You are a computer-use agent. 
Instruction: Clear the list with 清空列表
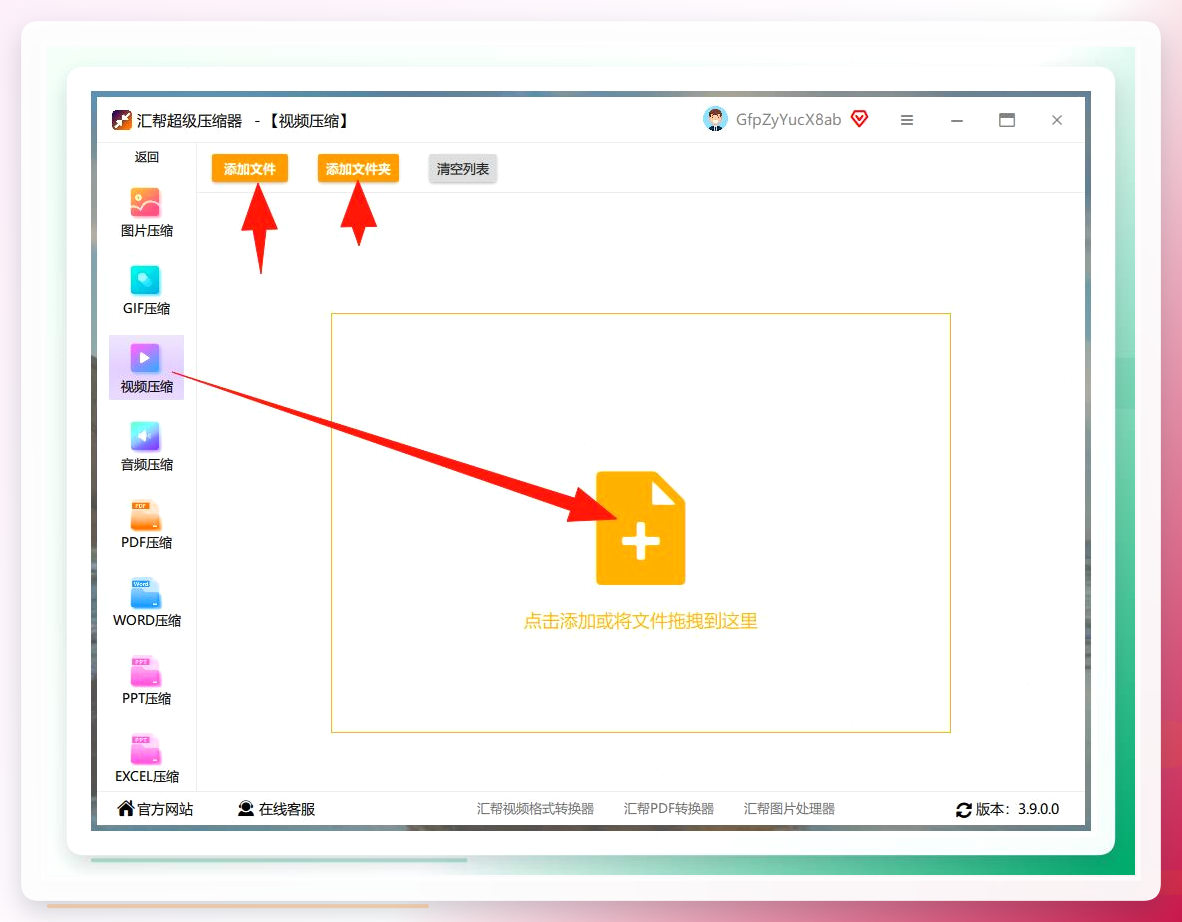(463, 169)
